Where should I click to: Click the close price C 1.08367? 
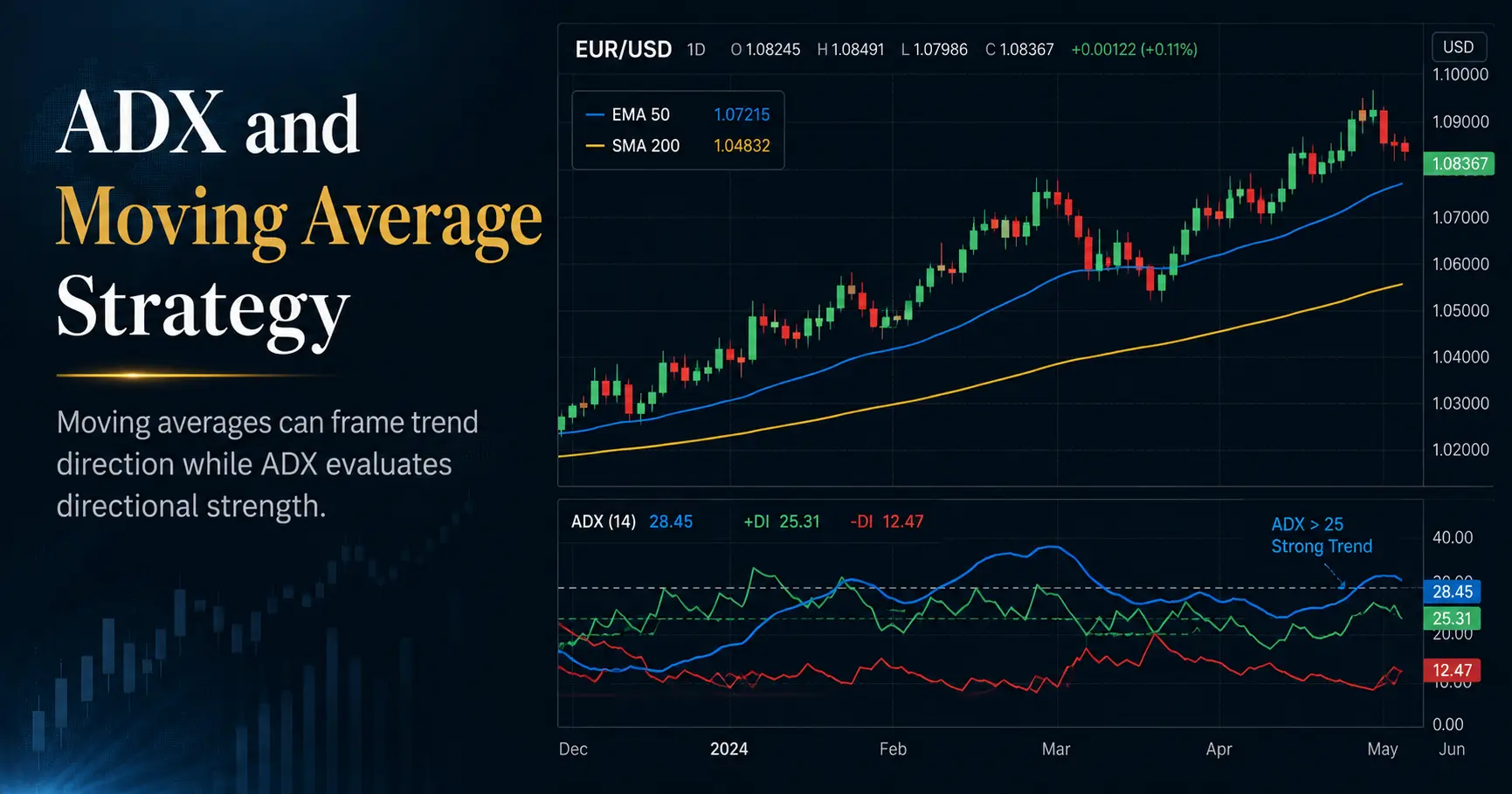[1019, 50]
